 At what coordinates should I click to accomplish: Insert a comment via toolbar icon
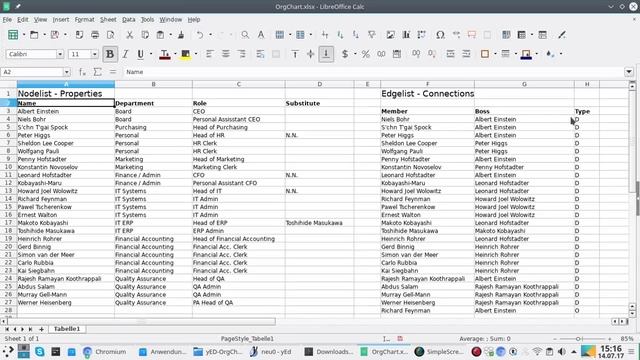[x=472, y=35]
